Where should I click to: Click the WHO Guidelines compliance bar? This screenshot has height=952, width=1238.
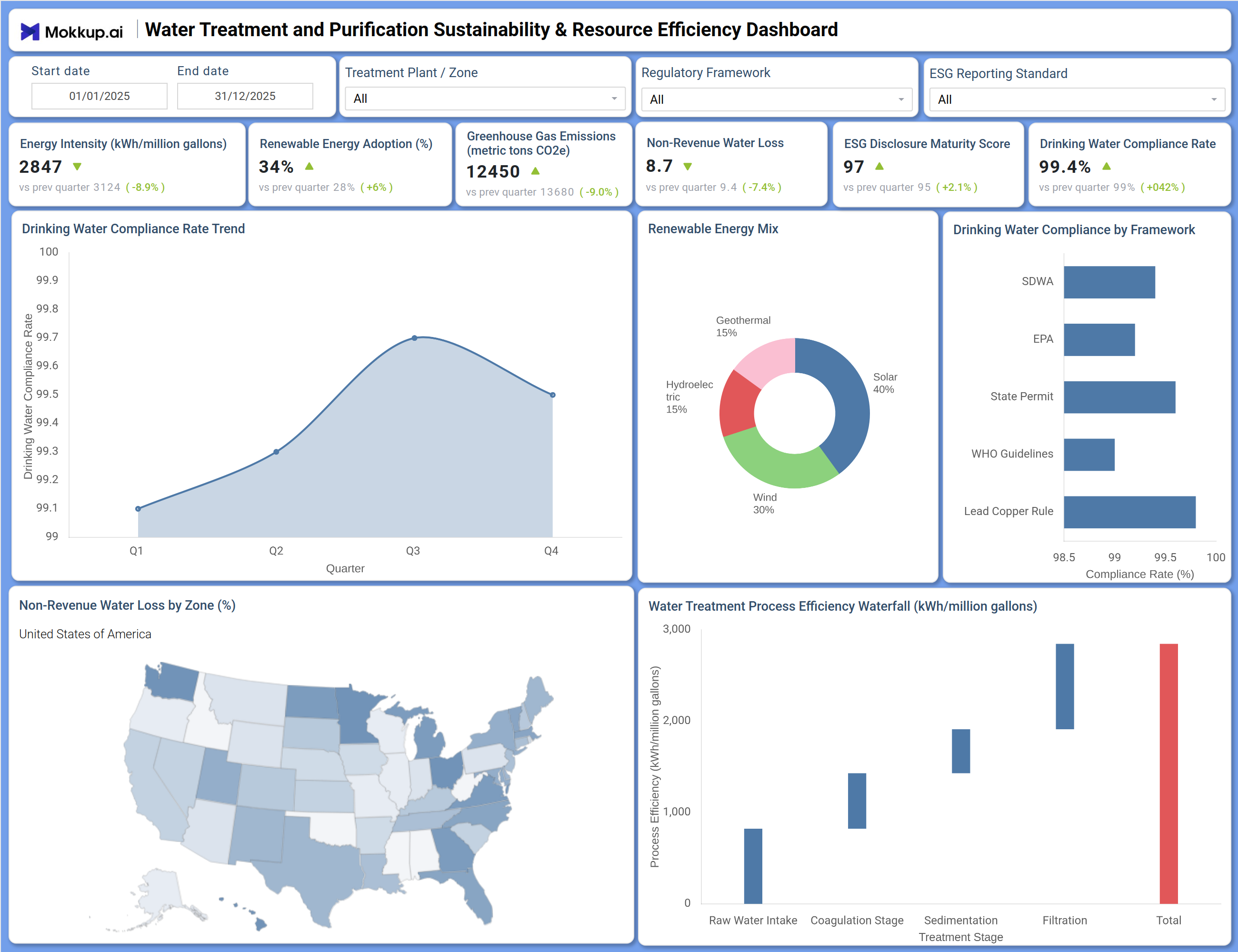tap(1089, 455)
